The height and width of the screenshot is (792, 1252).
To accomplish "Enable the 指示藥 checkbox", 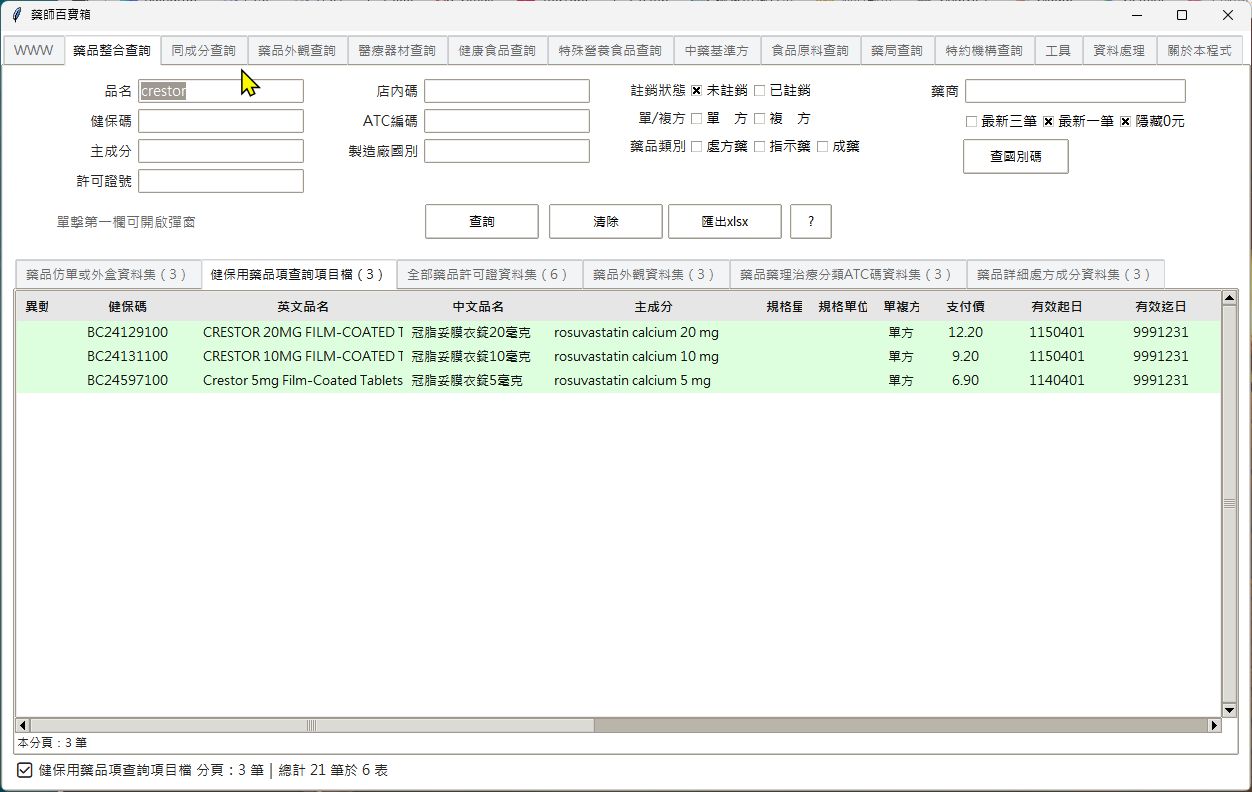I will [759, 147].
